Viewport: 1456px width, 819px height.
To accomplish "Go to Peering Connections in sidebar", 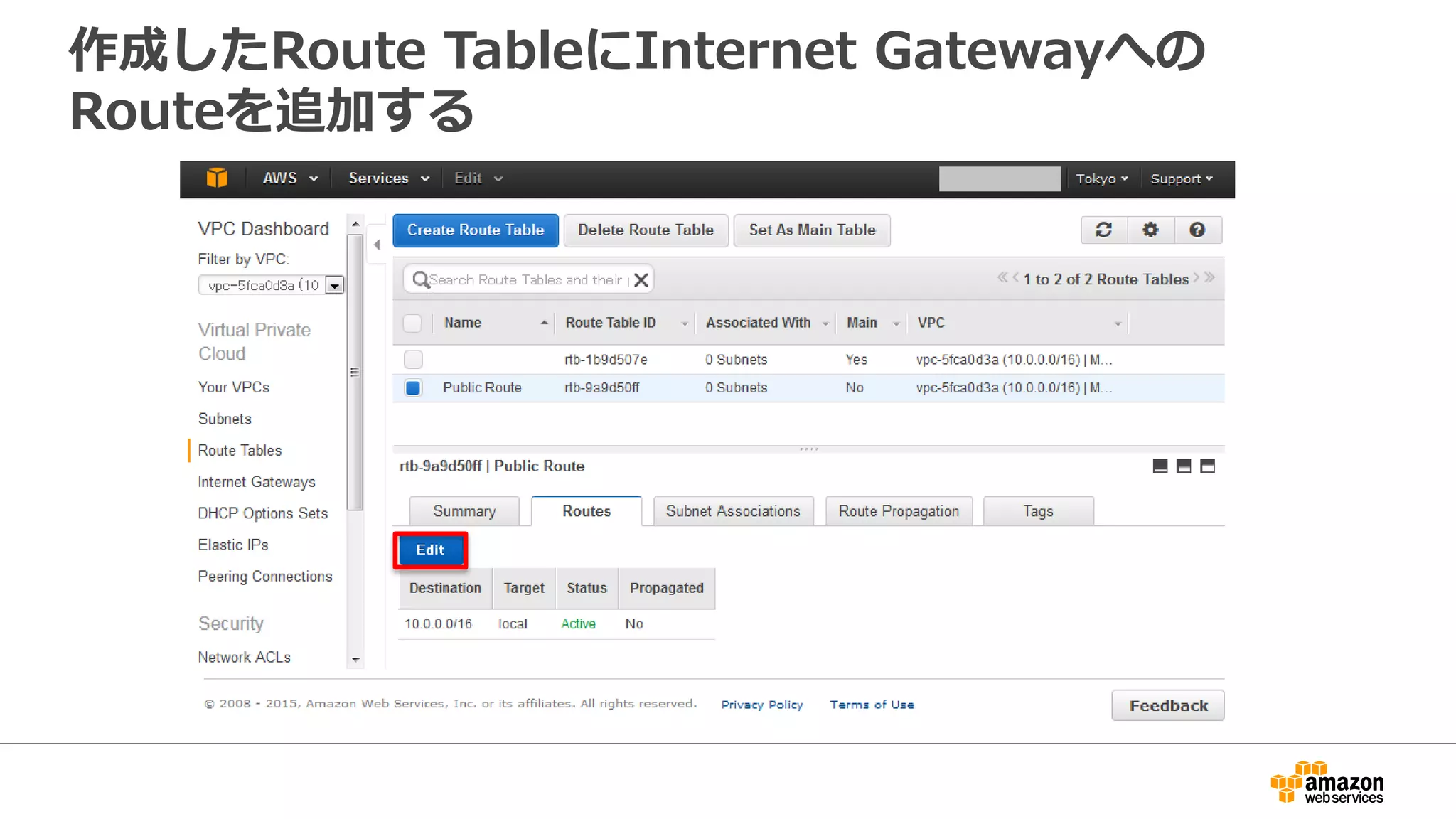I will coord(265,577).
